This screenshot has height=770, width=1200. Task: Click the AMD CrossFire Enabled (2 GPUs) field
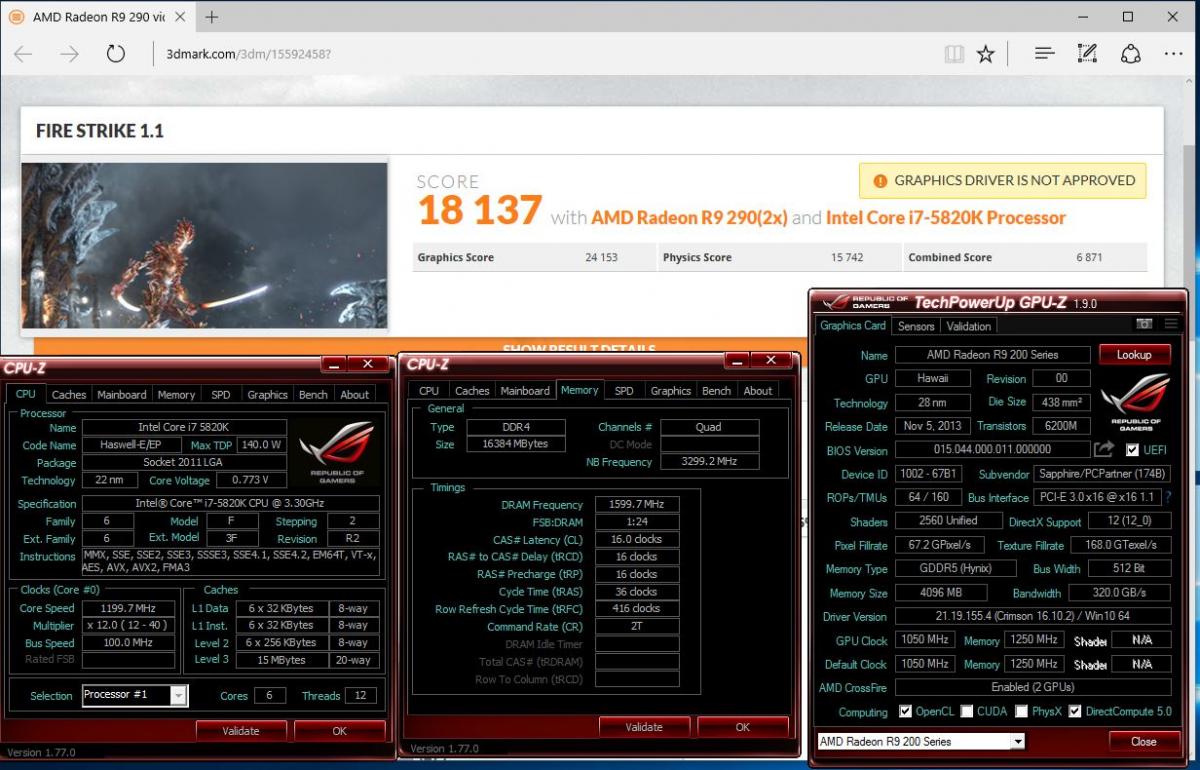pyautogui.click(x=1033, y=687)
